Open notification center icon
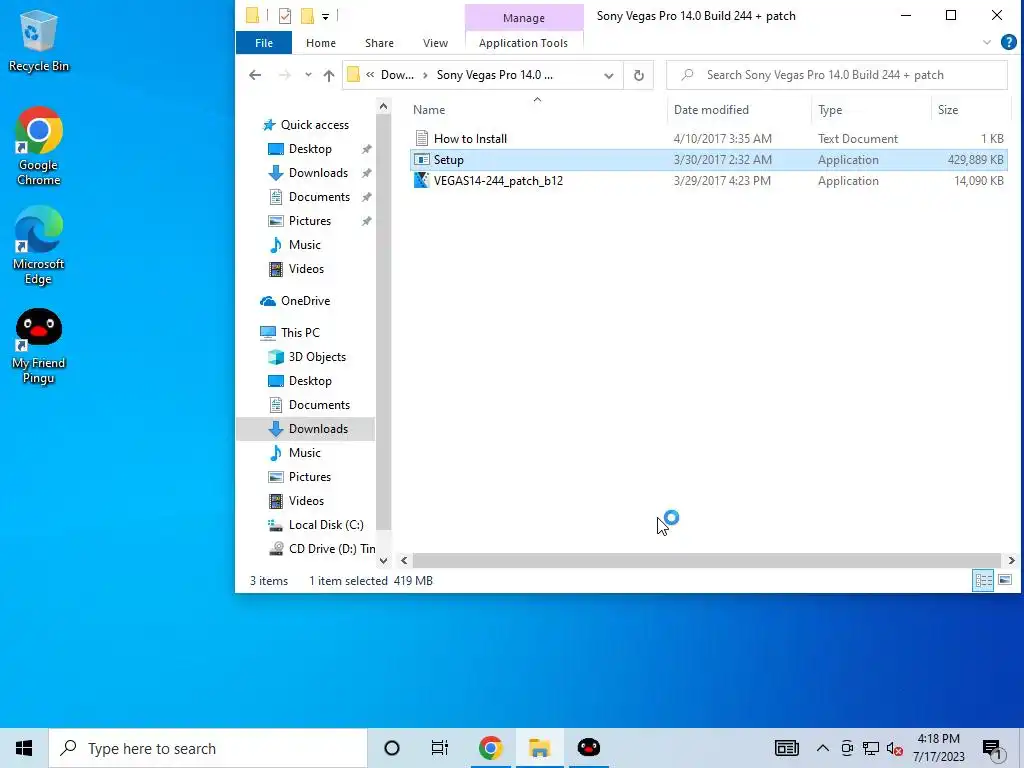This screenshot has width=1024, height=768. click(993, 749)
